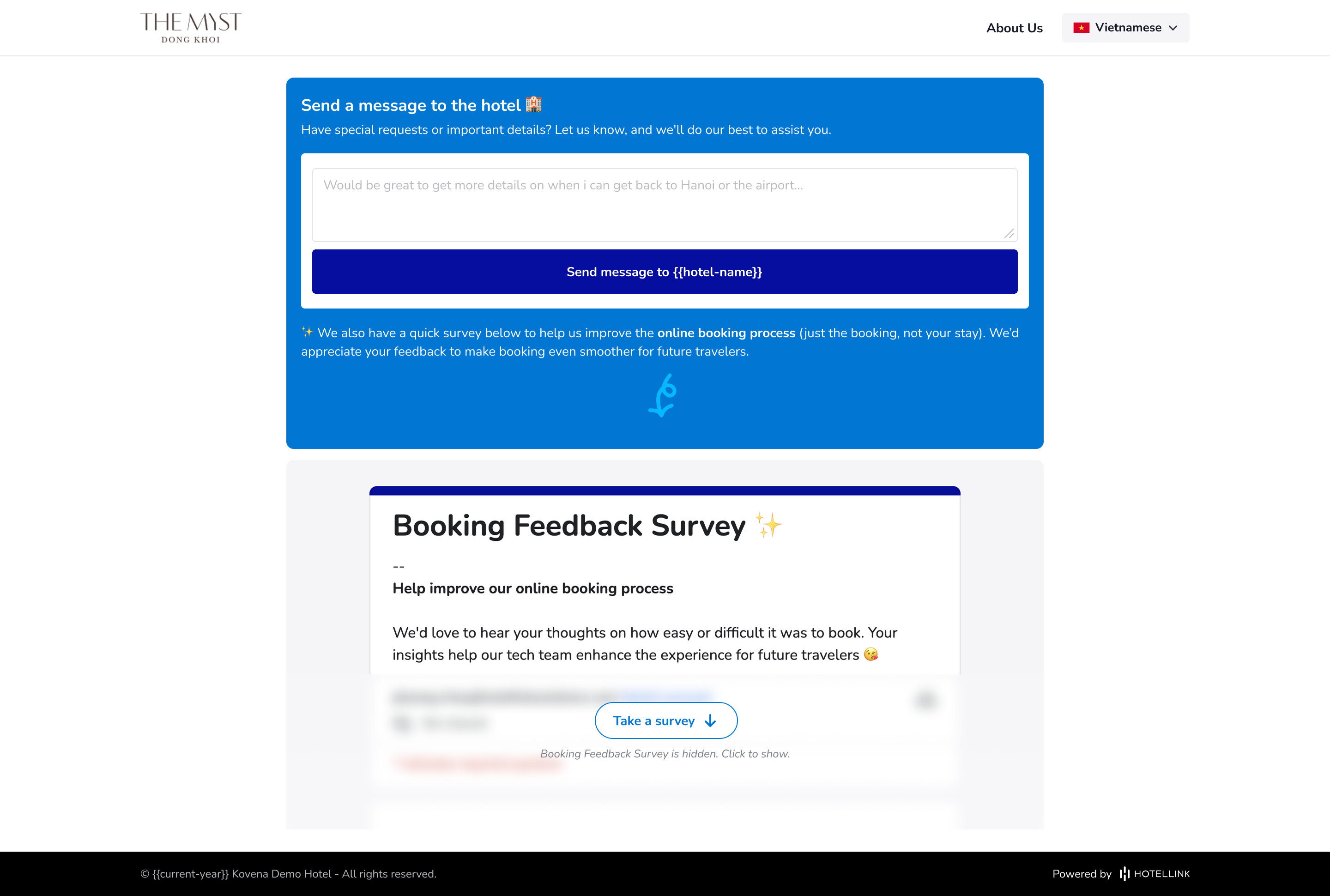Click down arrow in Take a survey
Image resolution: width=1330 pixels, height=896 pixels.
click(710, 720)
